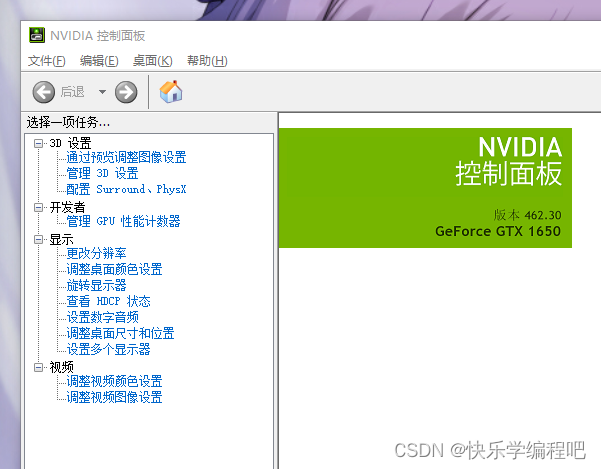Screen dimensions: 601x469
Task: Open the back history dropdown arrow
Action: tap(102, 92)
